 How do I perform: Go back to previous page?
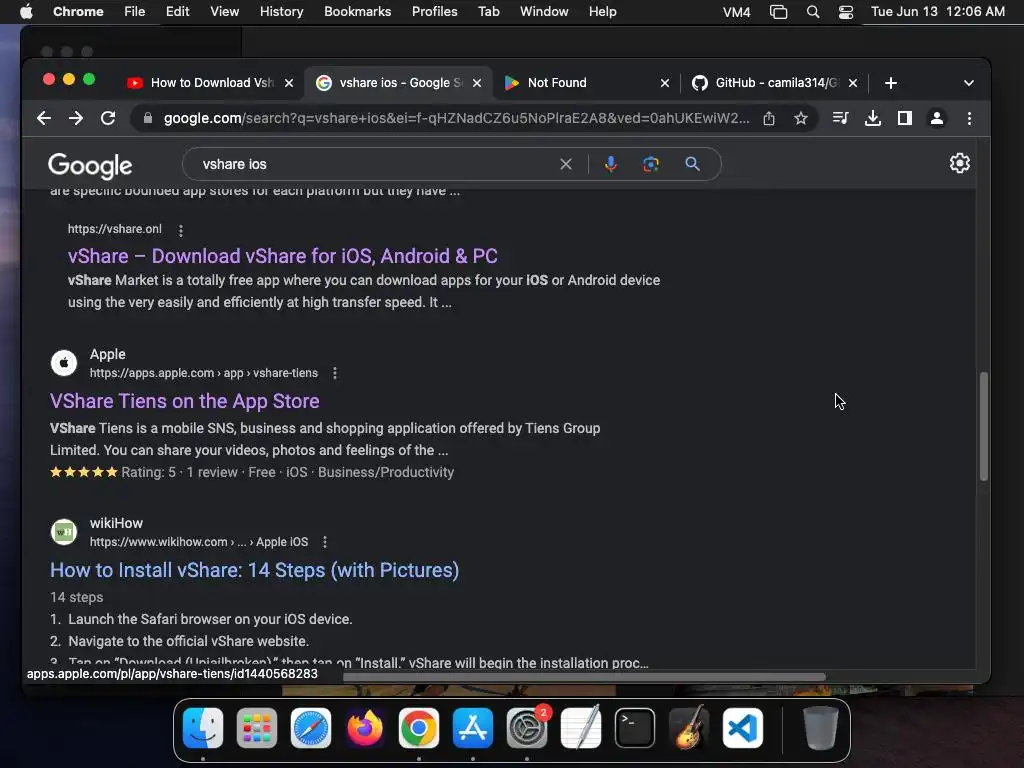pyautogui.click(x=44, y=118)
